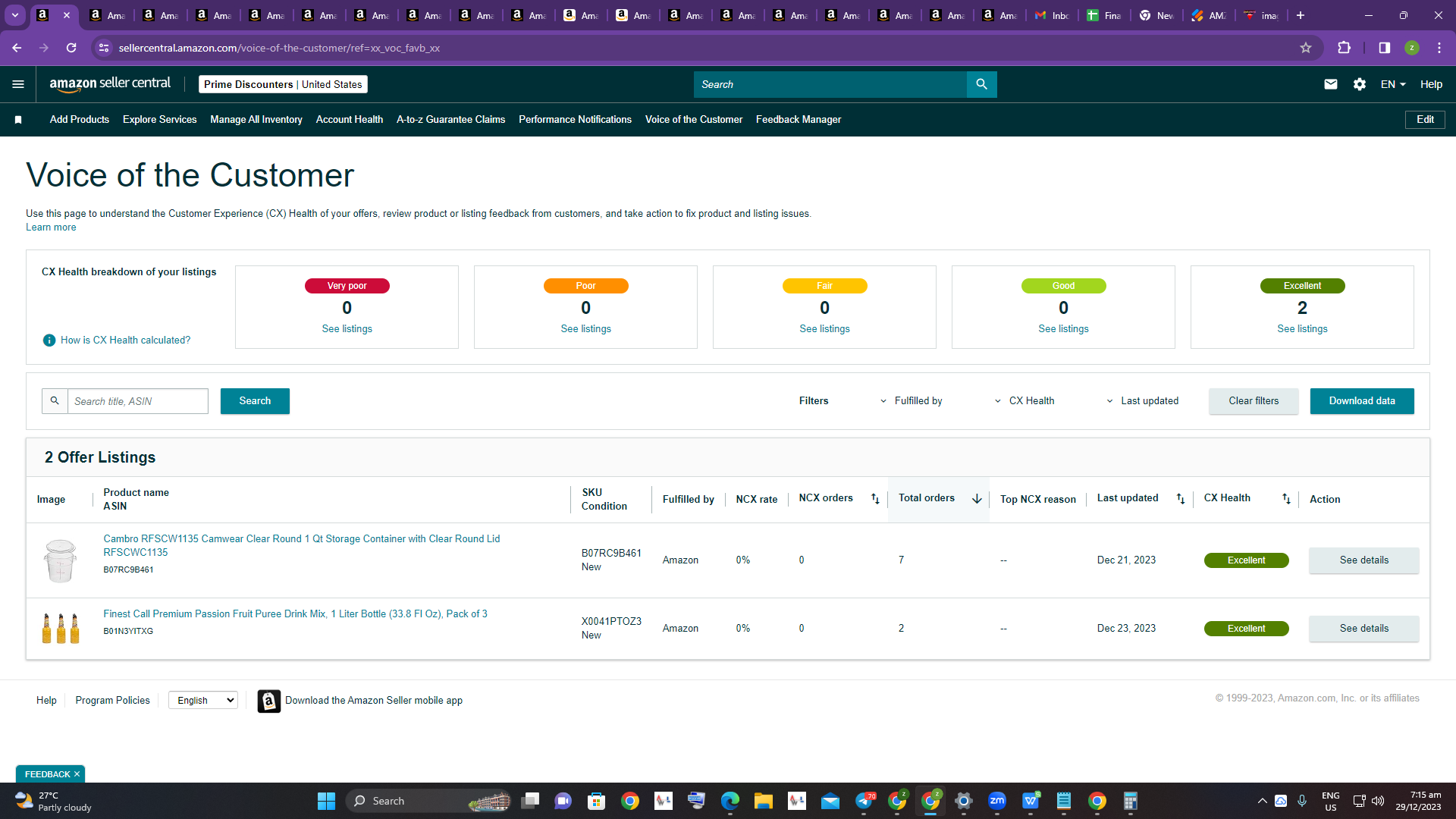Click the top search magnifier button

[981, 84]
